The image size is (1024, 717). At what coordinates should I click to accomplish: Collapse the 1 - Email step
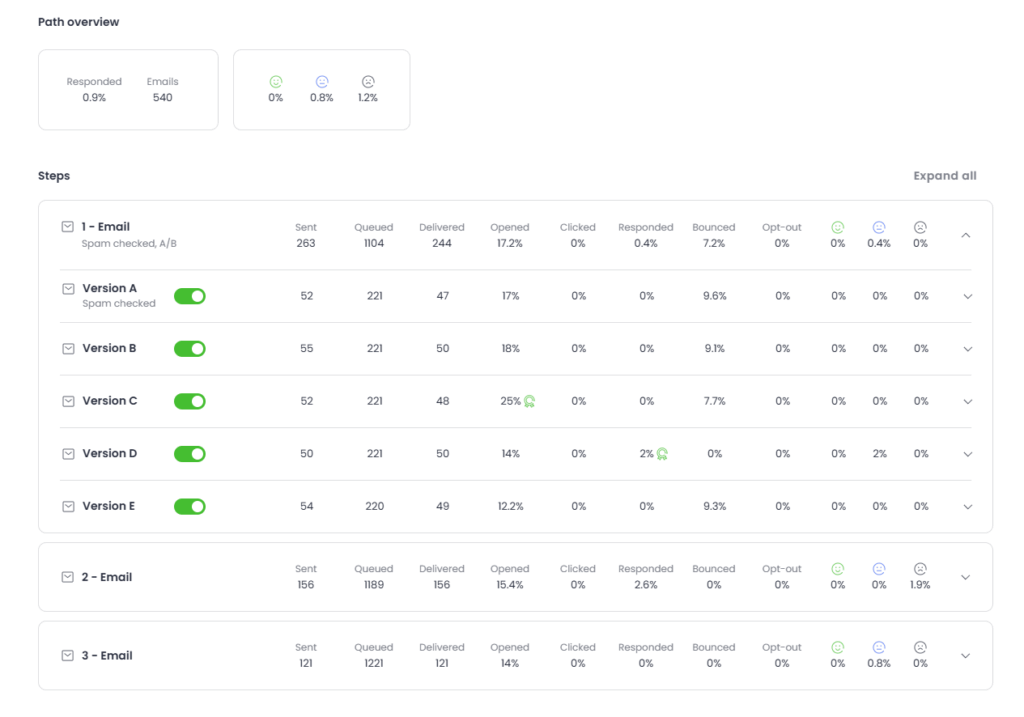coord(965,235)
